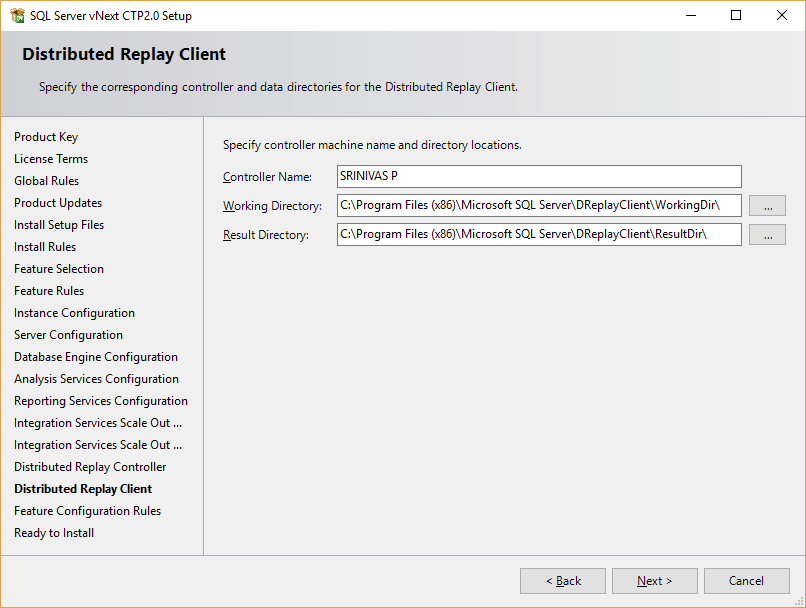The image size is (806, 608).
Task: Select Ready to Install step
Action: (54, 533)
